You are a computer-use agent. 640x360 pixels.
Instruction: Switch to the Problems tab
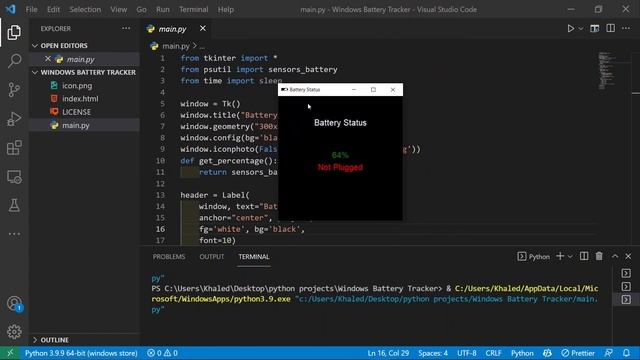tap(169, 257)
